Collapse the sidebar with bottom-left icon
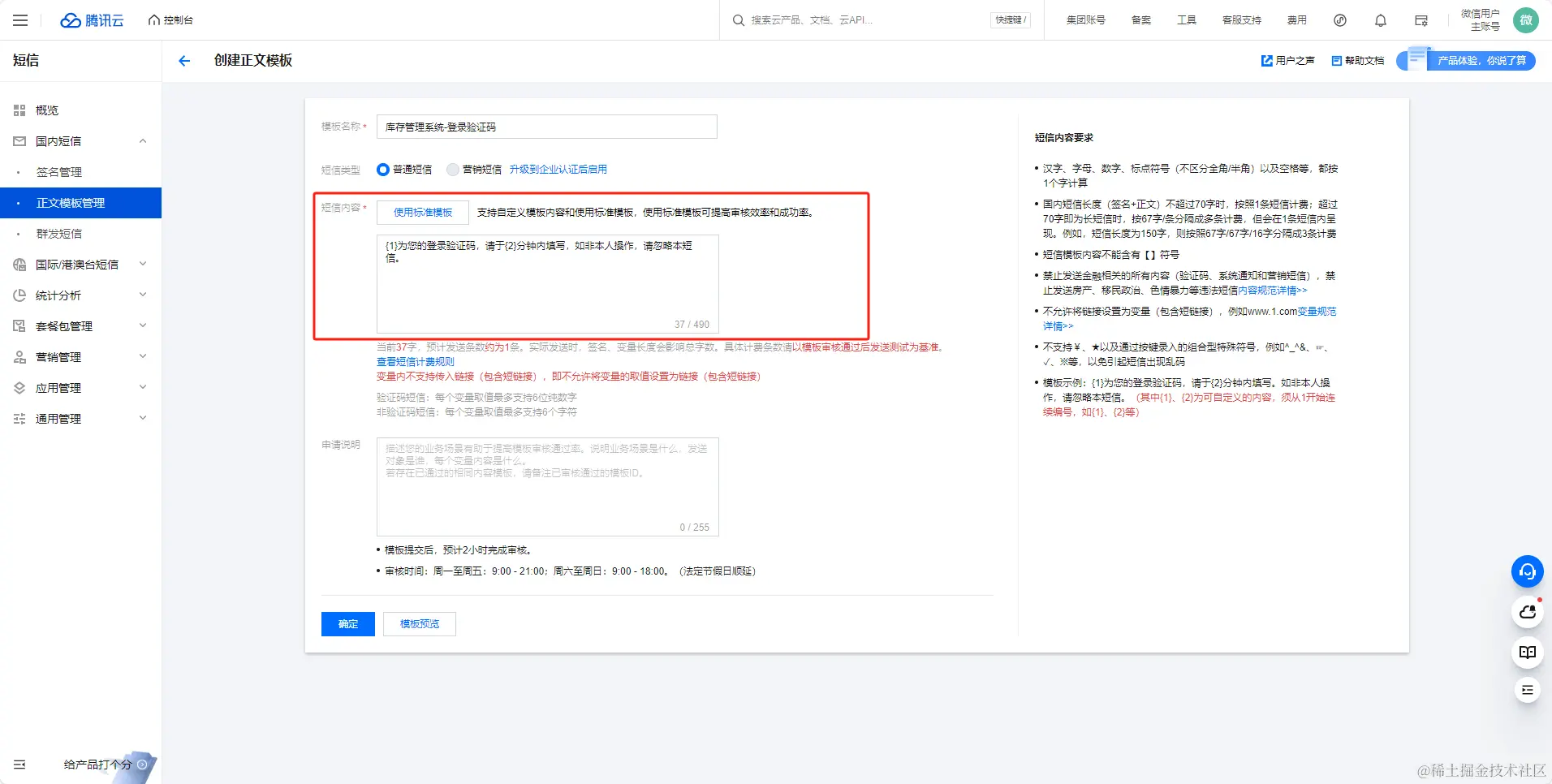The width and height of the screenshot is (1552, 784). coord(19,765)
